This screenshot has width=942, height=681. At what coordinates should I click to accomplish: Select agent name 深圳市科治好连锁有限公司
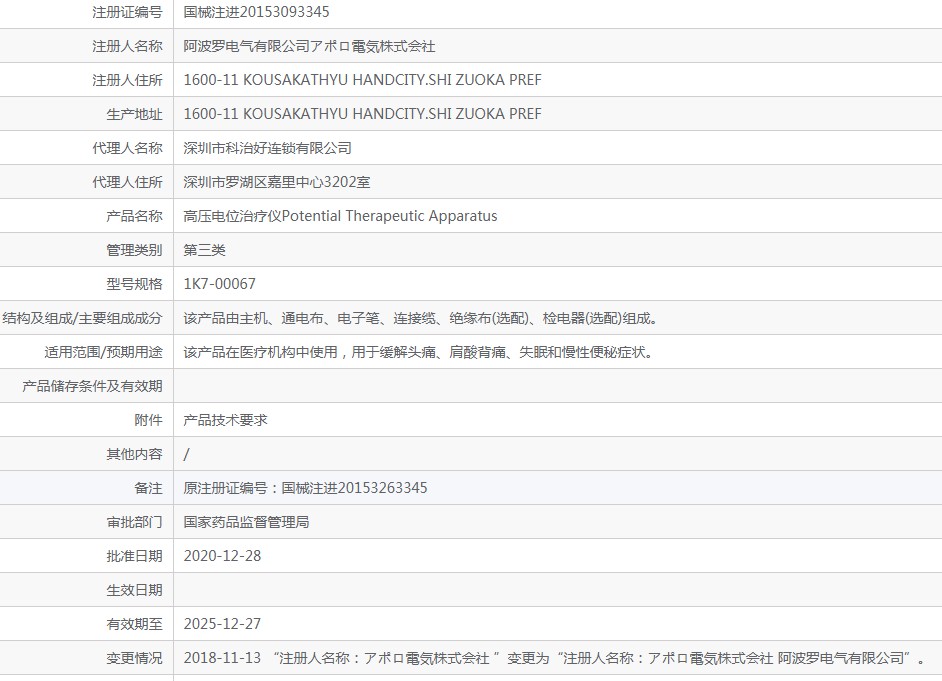(267, 148)
